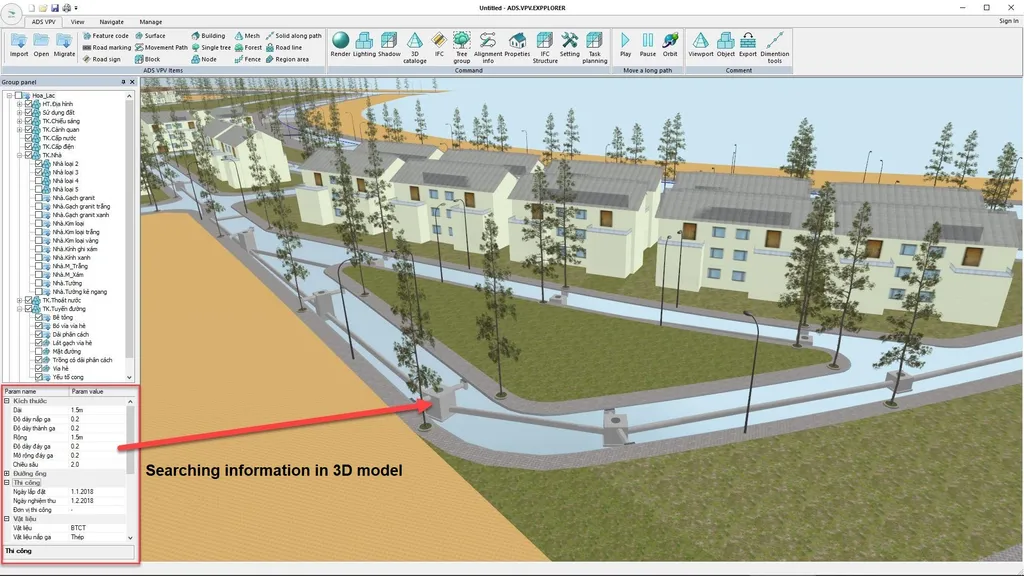This screenshot has height=576, width=1024.
Task: Choose the Road line tool
Action: pos(284,48)
